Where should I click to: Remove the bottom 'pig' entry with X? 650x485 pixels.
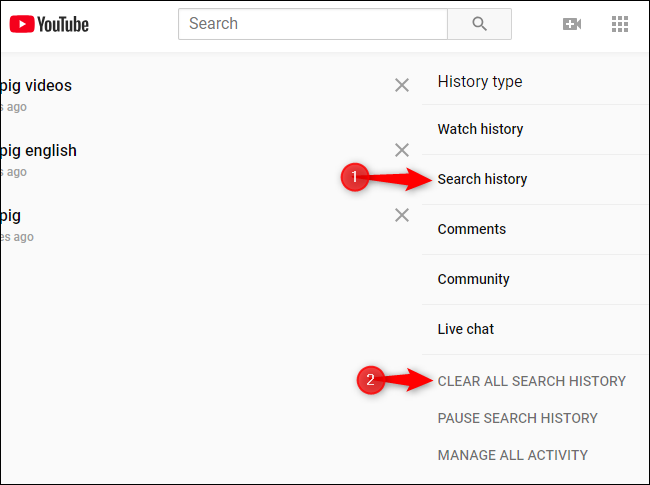[x=402, y=215]
